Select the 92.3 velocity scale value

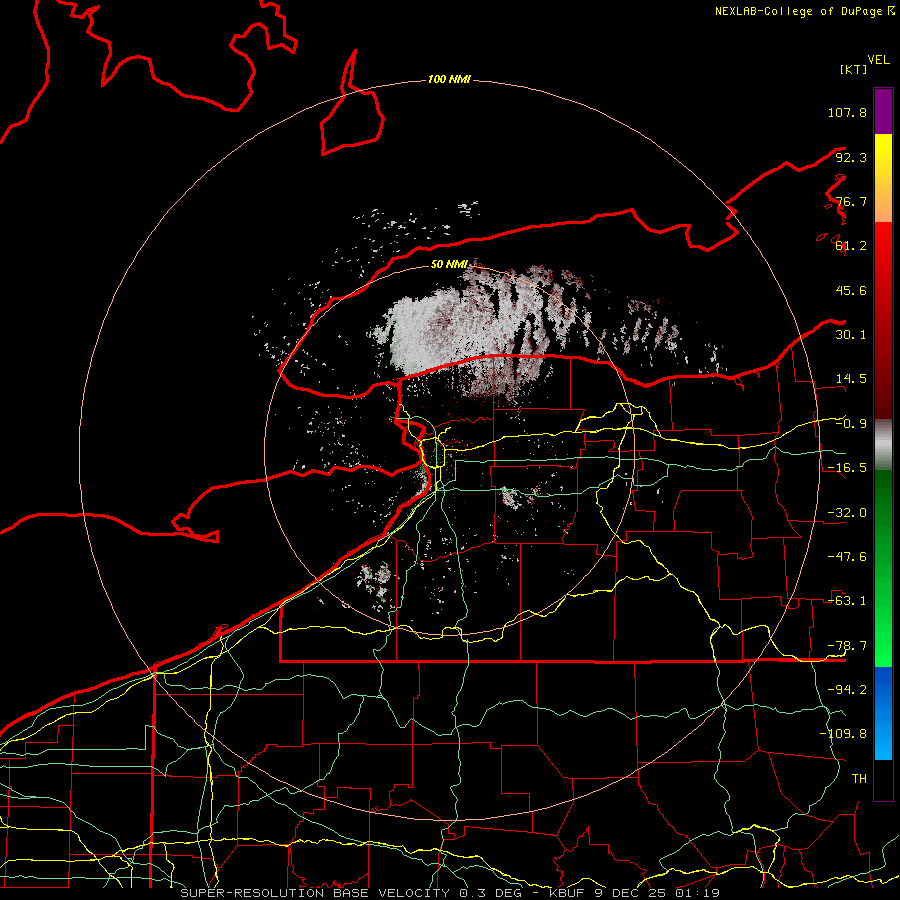click(x=851, y=157)
